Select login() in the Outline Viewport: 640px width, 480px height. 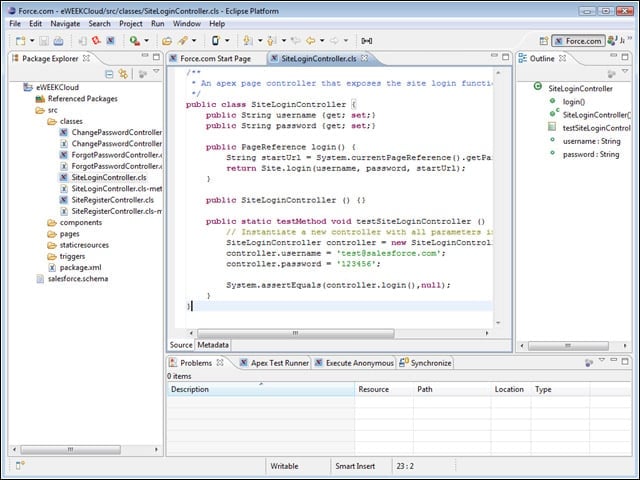coord(573,102)
